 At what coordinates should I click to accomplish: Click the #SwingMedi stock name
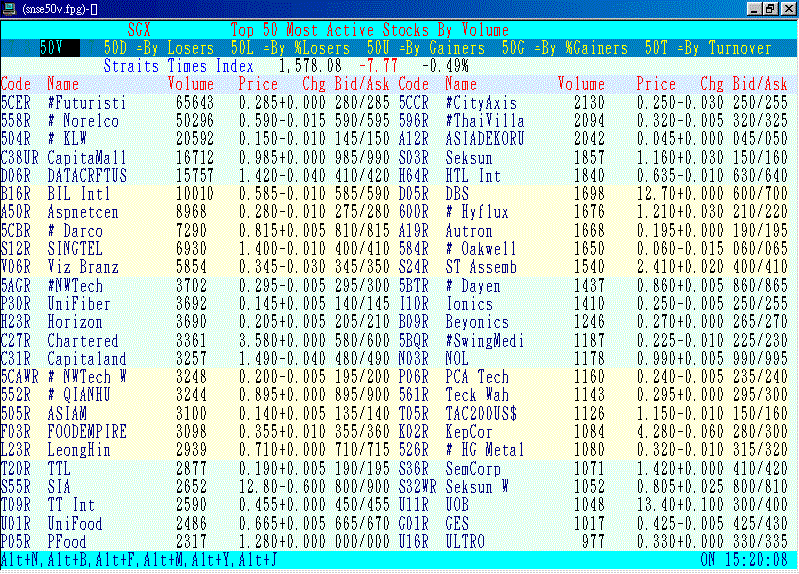pos(485,341)
